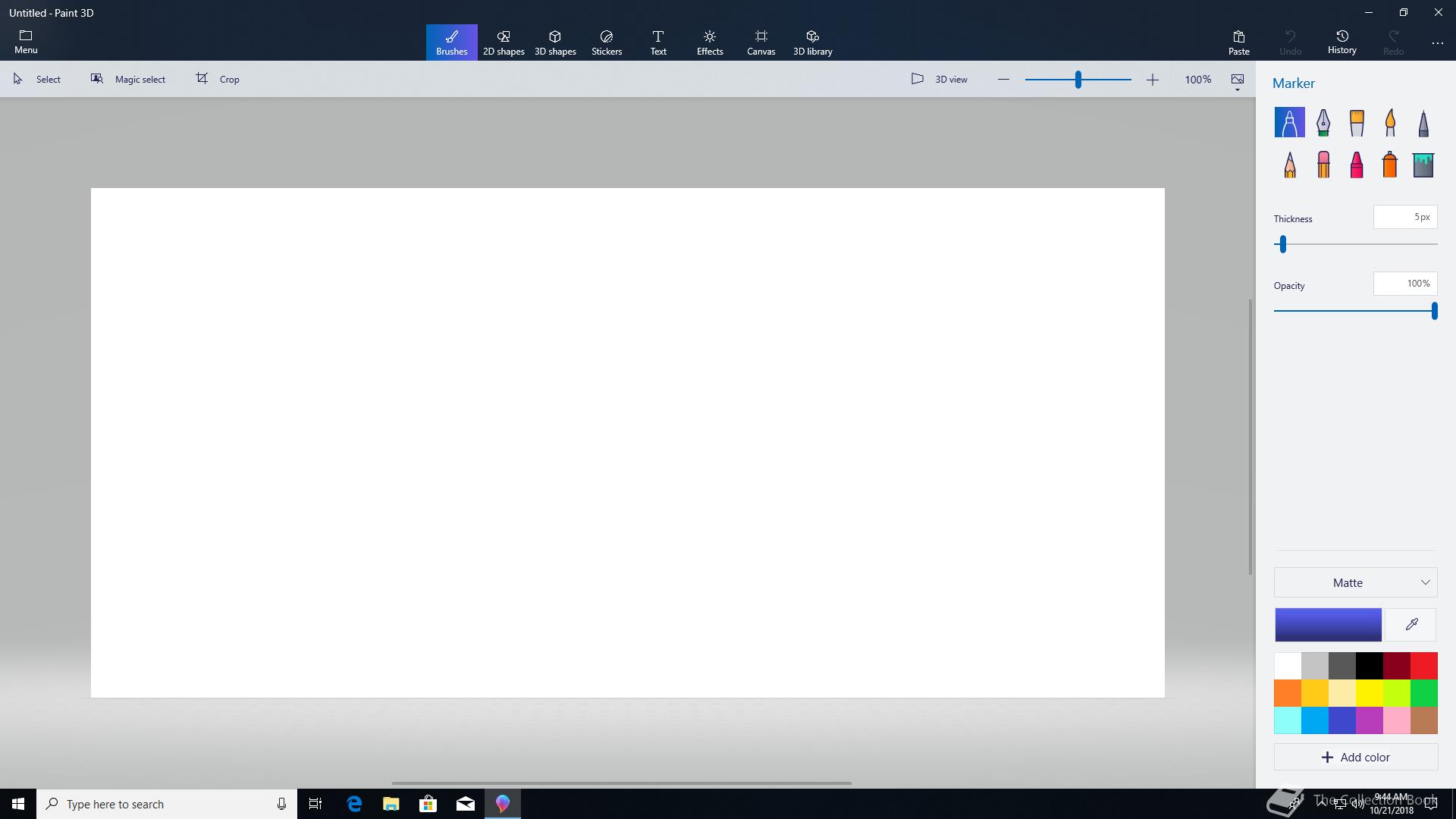Select the Pixel pen brush
This screenshot has height=819, width=1456.
tap(1423, 122)
